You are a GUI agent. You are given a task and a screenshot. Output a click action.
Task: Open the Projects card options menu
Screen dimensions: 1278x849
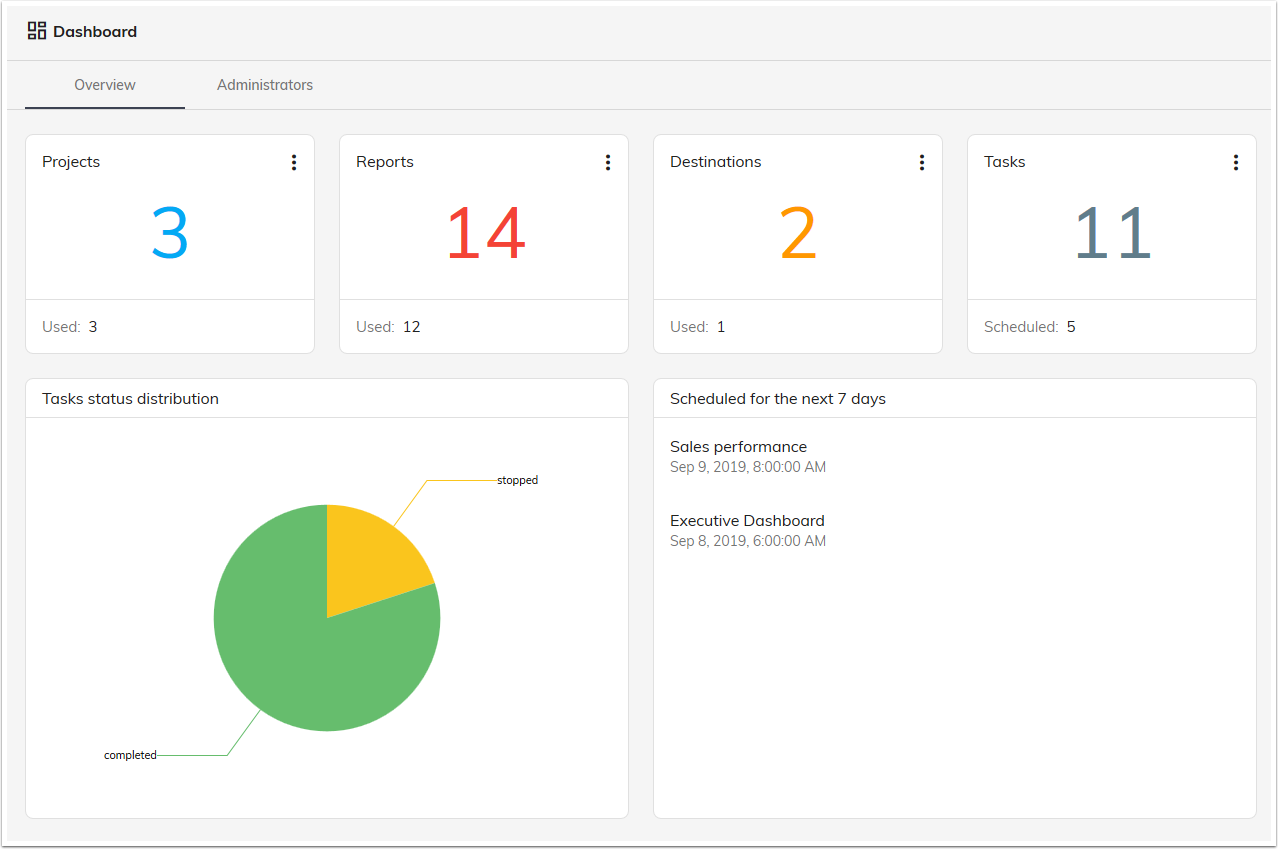(x=294, y=161)
